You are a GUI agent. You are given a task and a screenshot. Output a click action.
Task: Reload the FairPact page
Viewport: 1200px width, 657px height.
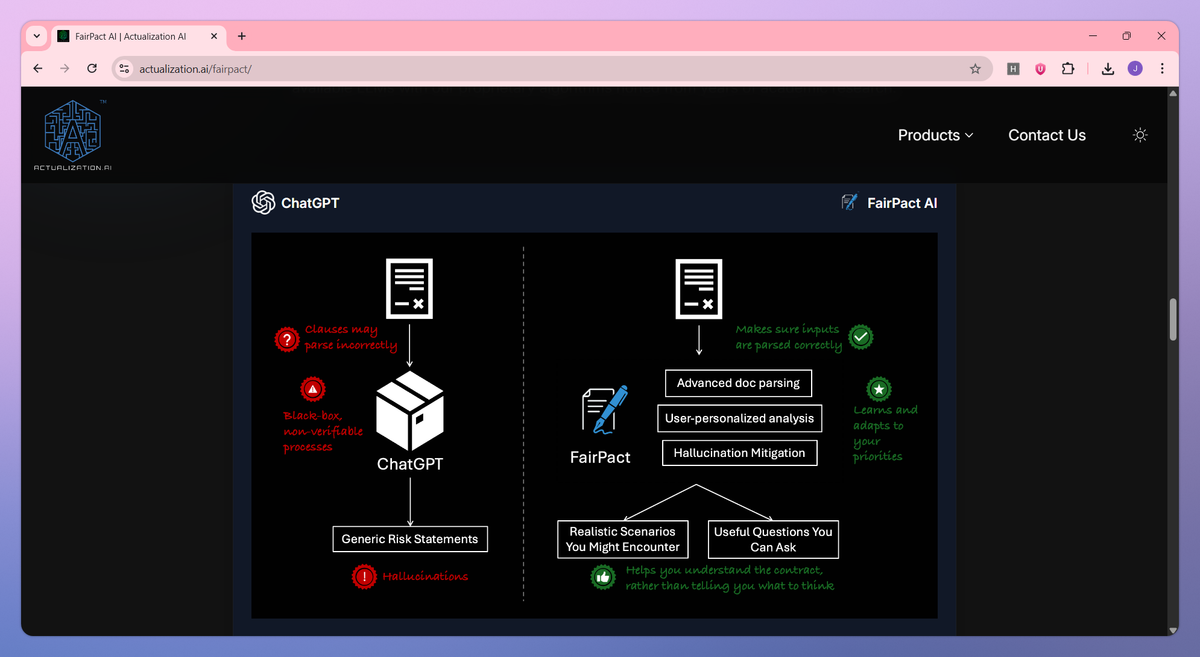(x=92, y=69)
